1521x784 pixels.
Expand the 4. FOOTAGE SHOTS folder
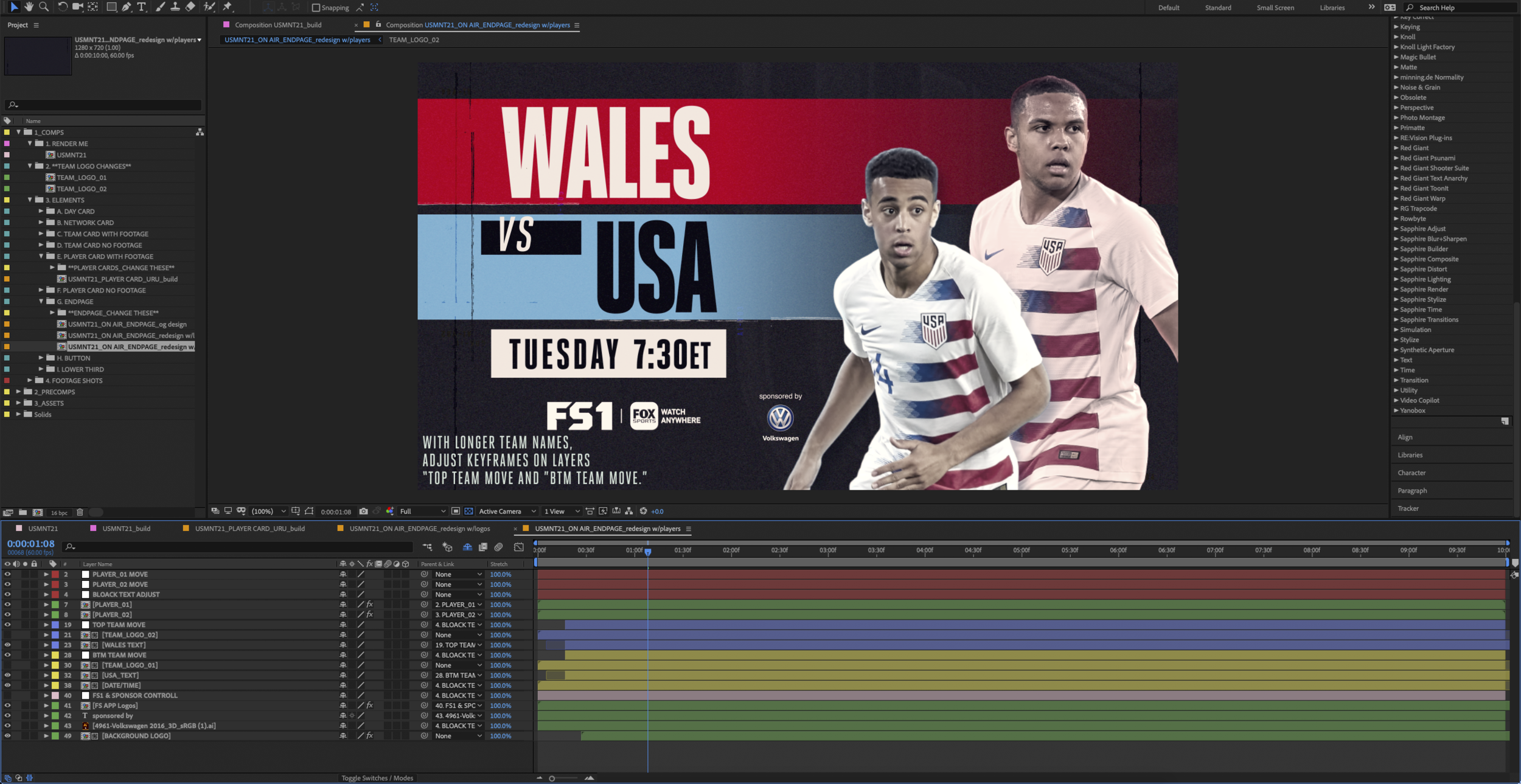[30, 381]
